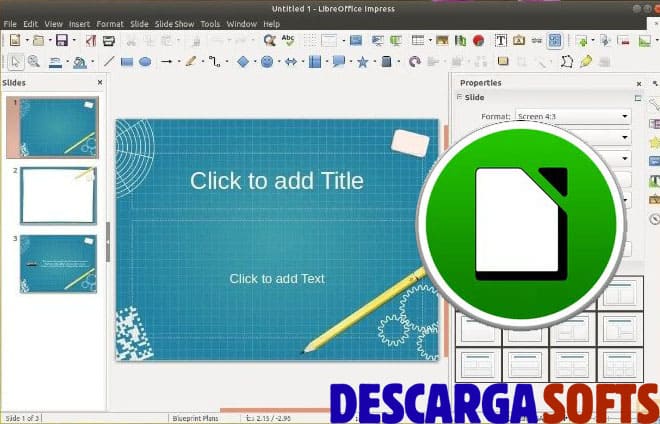Select slide 2 thumbnail in Slides panel
This screenshot has width=660, height=424.
59,195
